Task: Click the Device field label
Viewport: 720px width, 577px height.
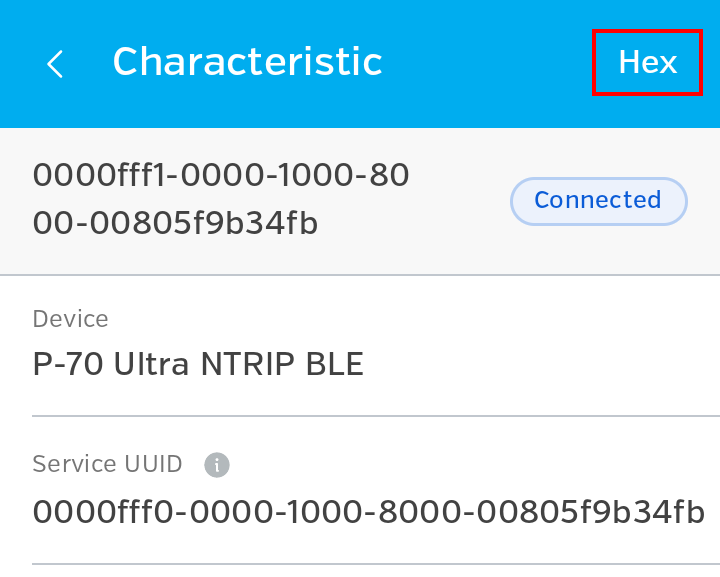Action: click(70, 319)
